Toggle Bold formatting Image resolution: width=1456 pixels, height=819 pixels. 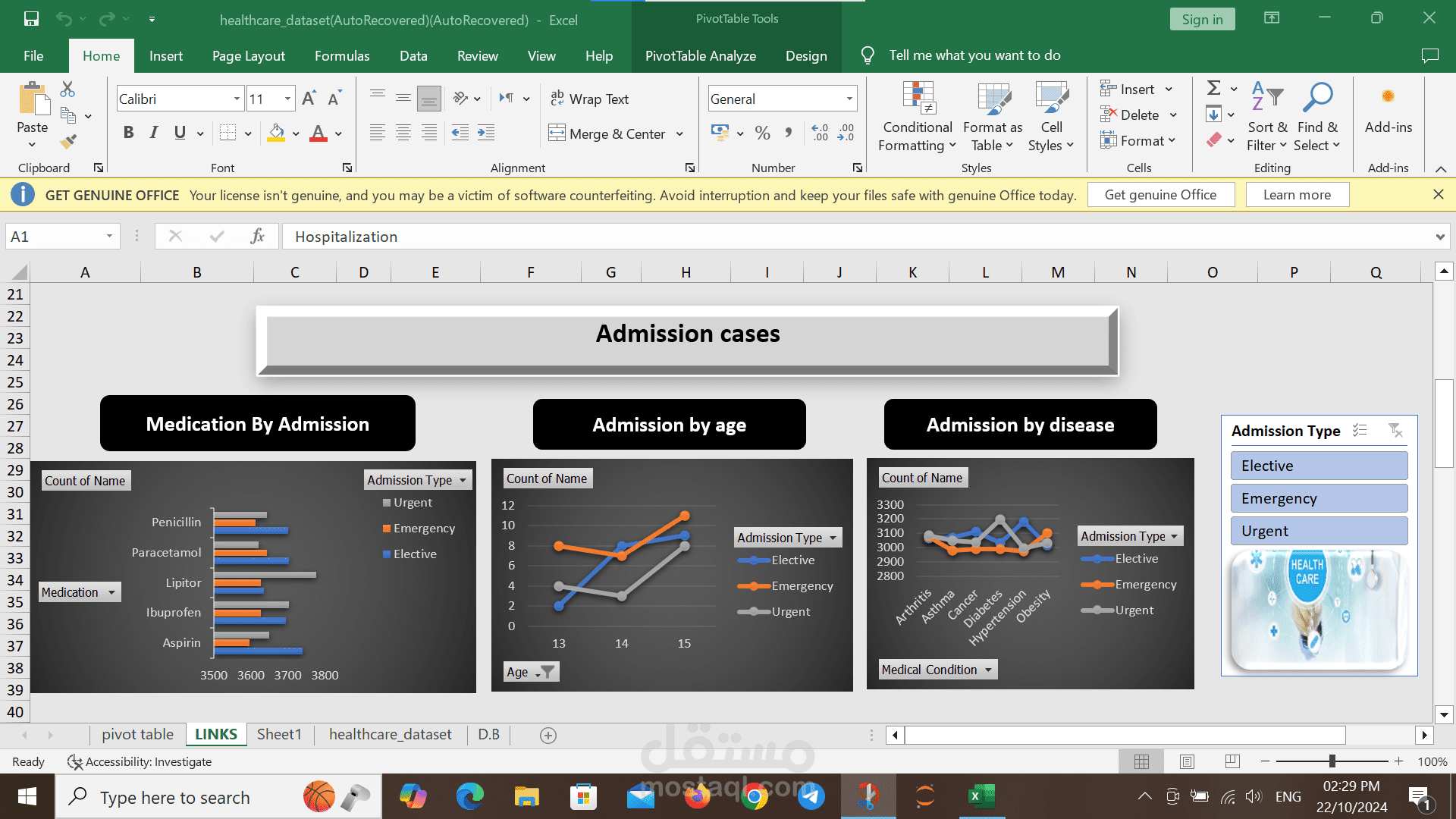pos(129,133)
